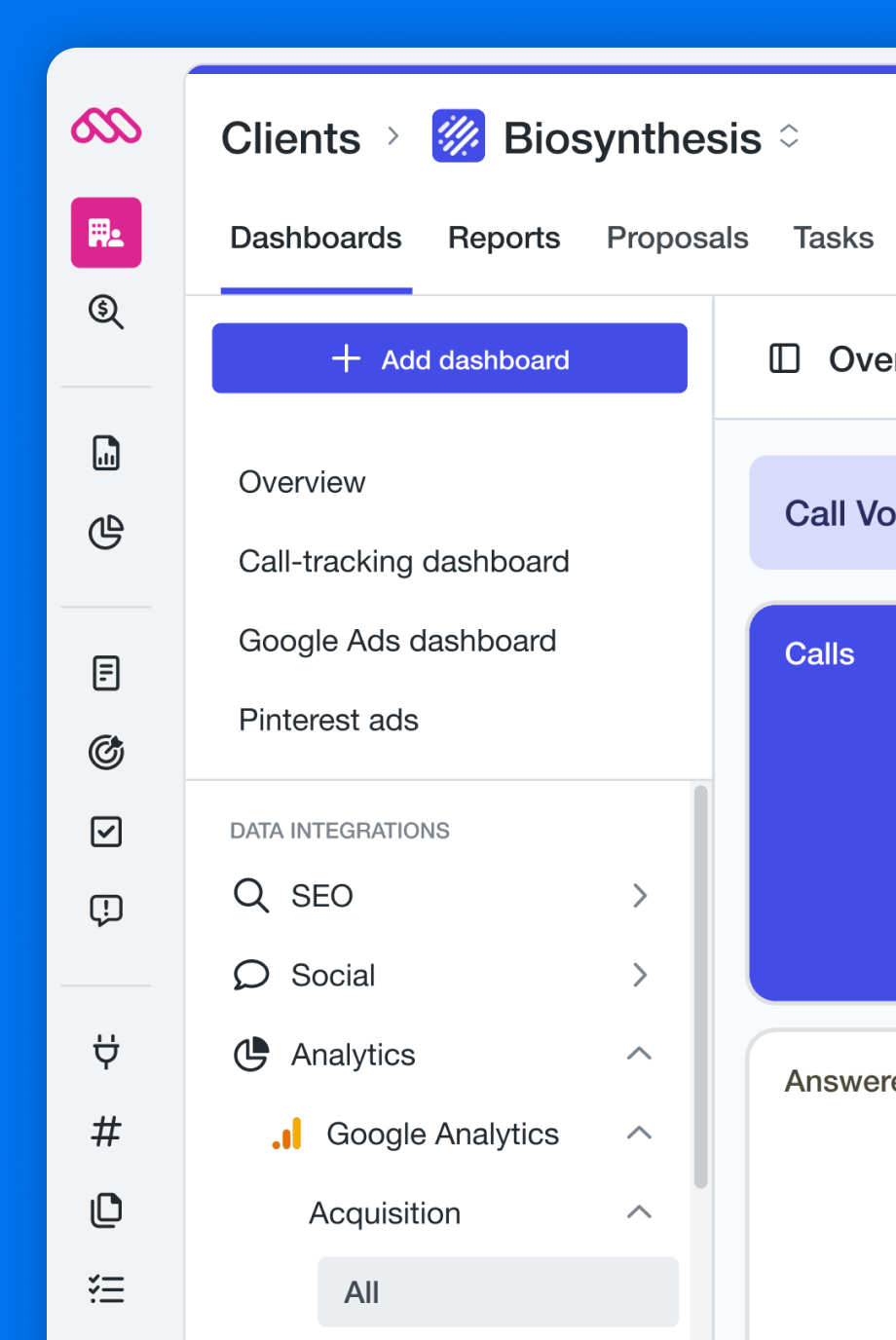Collapse the Google Analytics section

coord(639,1134)
